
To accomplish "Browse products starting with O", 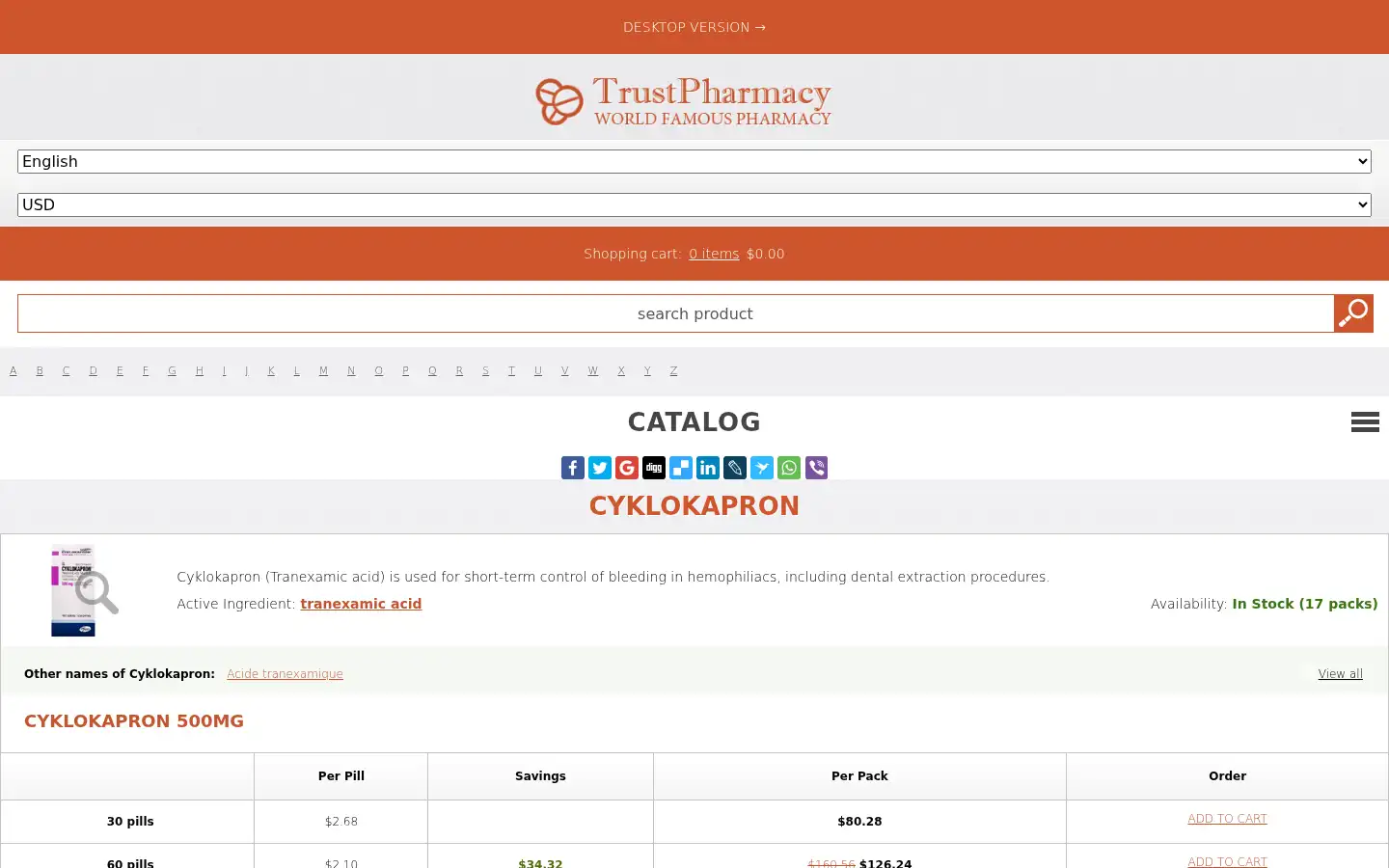I will 378,370.
